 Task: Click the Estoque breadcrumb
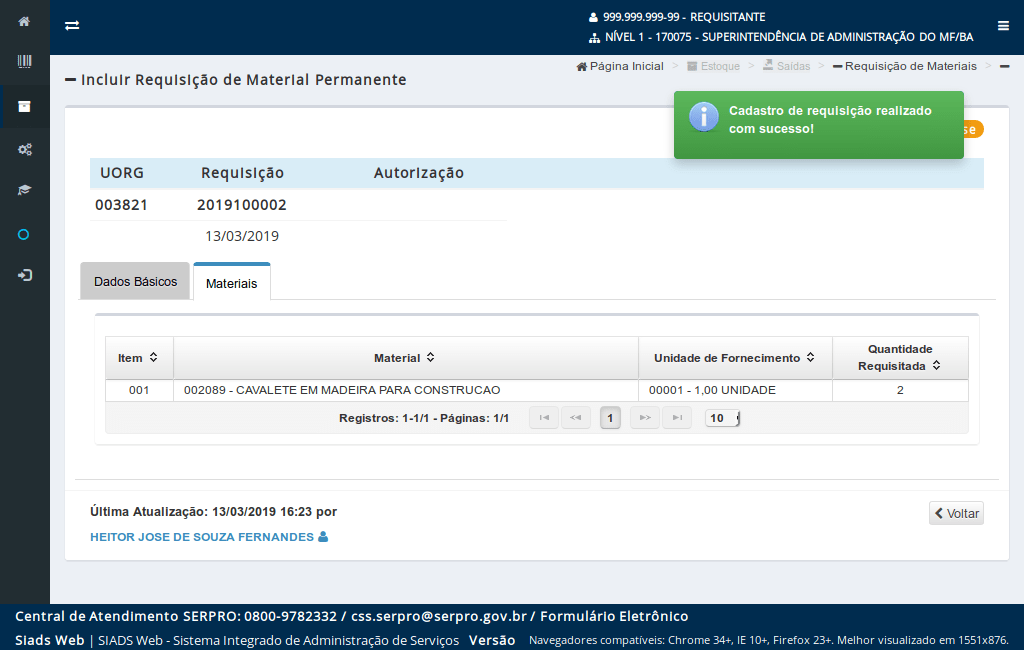[713, 66]
